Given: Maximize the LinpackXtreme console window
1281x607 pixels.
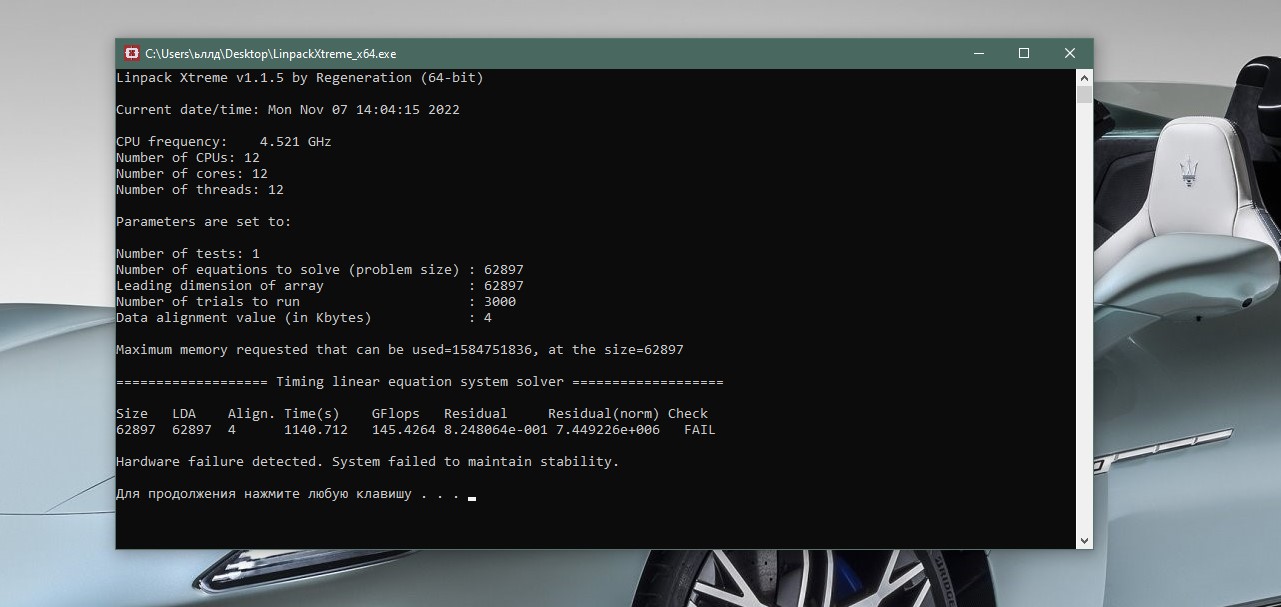Looking at the screenshot, I should 1024,54.
